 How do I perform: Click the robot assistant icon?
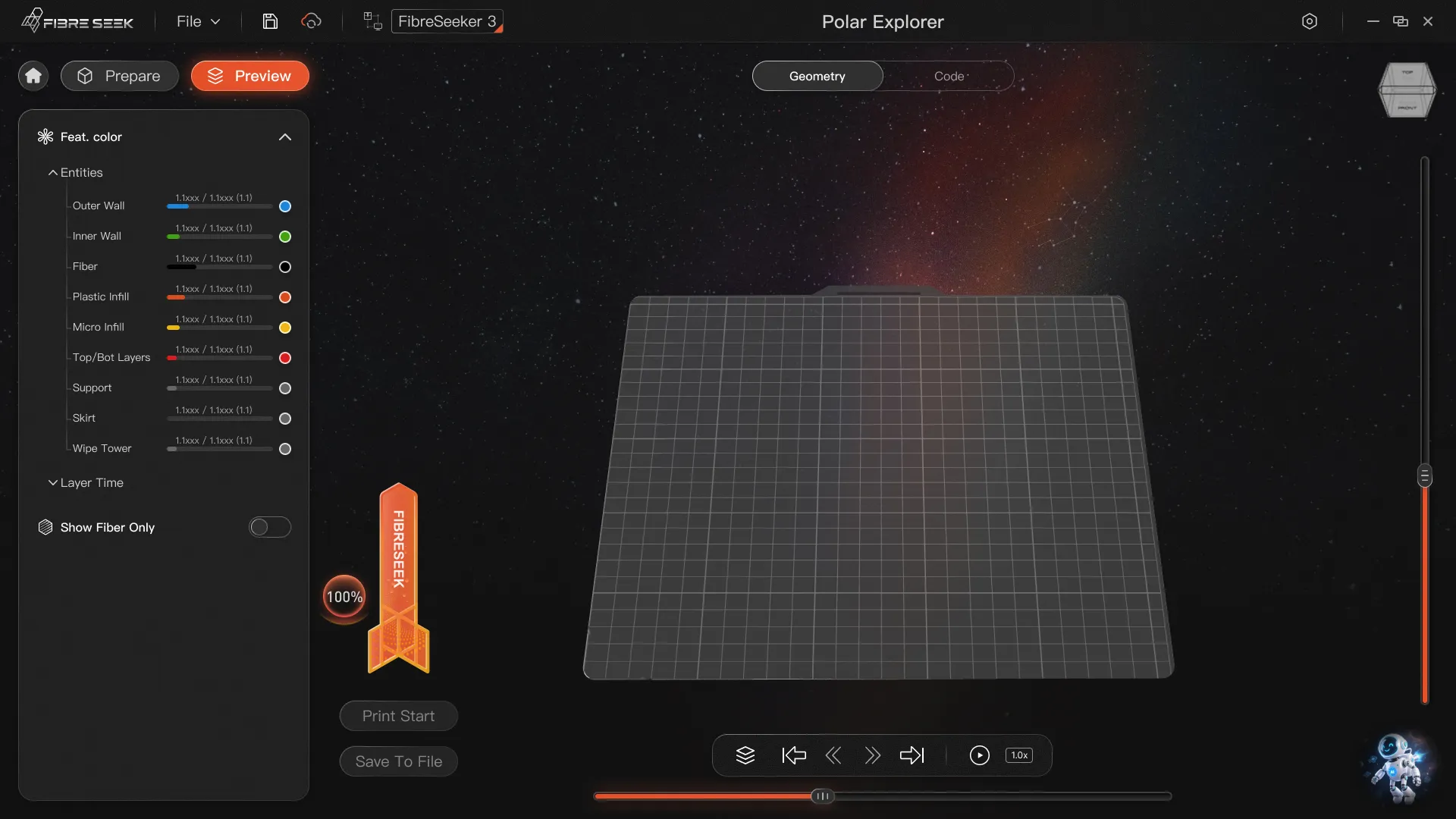point(1398,767)
